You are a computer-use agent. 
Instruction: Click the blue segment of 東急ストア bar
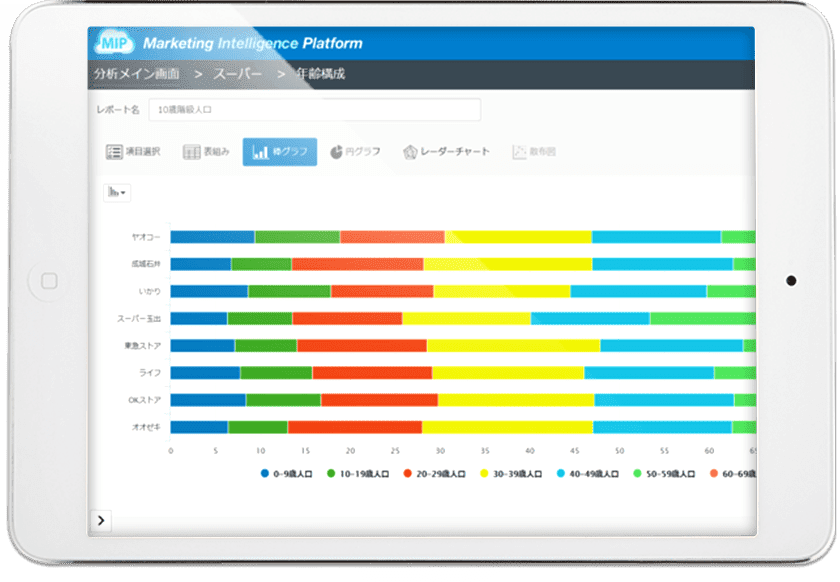tap(202, 346)
